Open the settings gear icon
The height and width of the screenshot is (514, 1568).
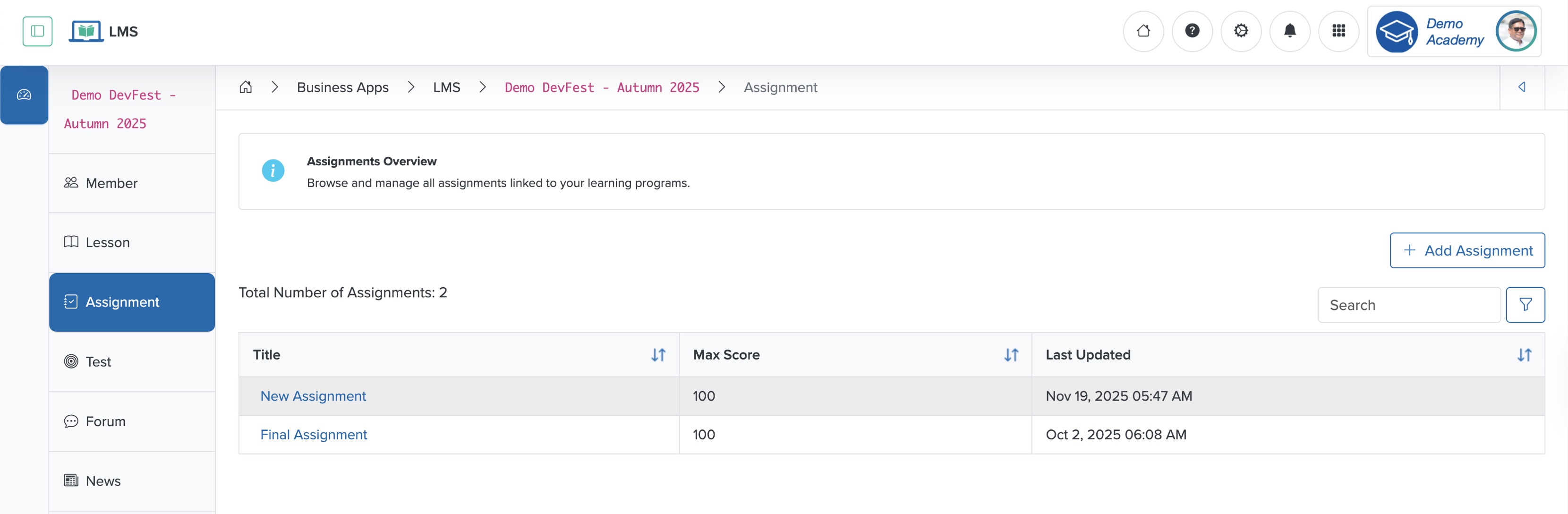[1241, 31]
